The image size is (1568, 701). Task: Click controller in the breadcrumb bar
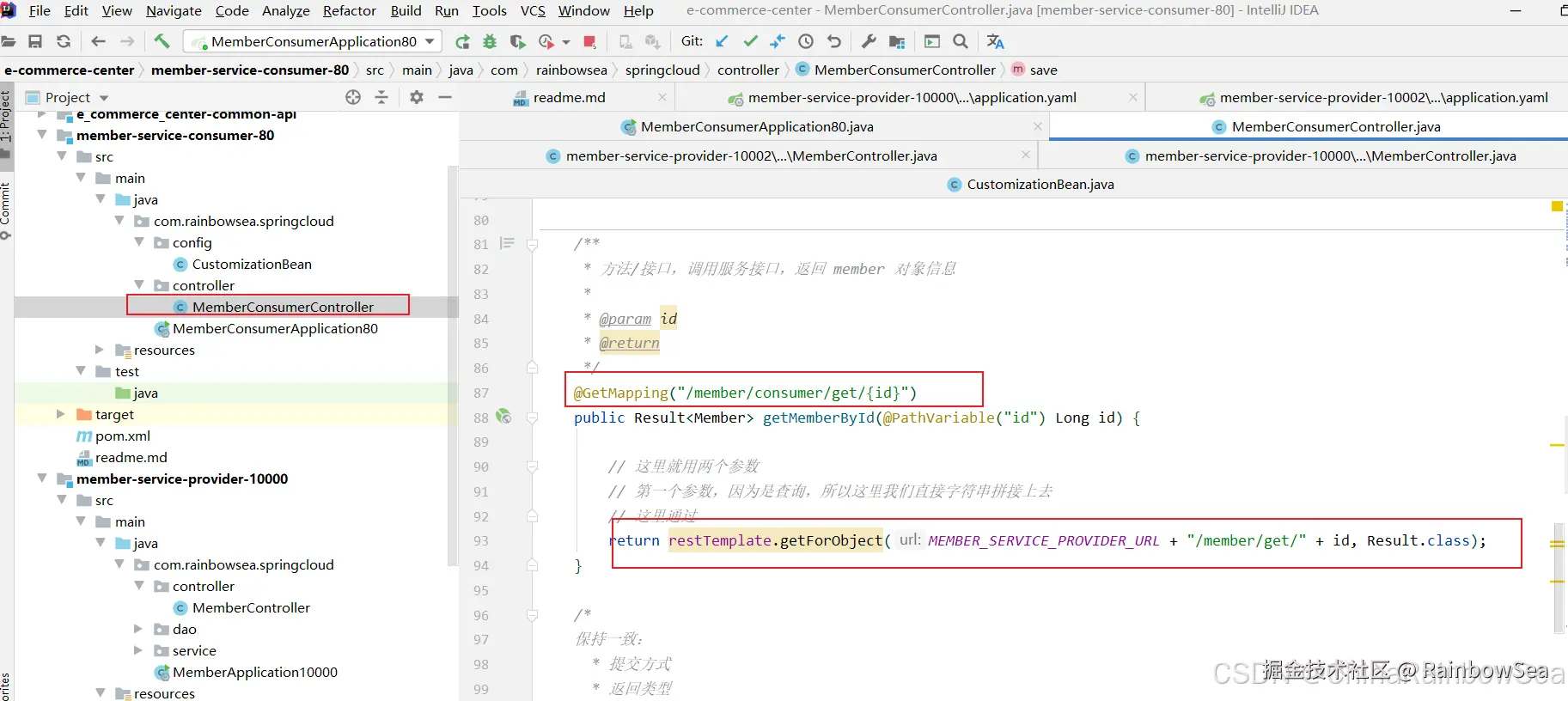[x=748, y=70]
